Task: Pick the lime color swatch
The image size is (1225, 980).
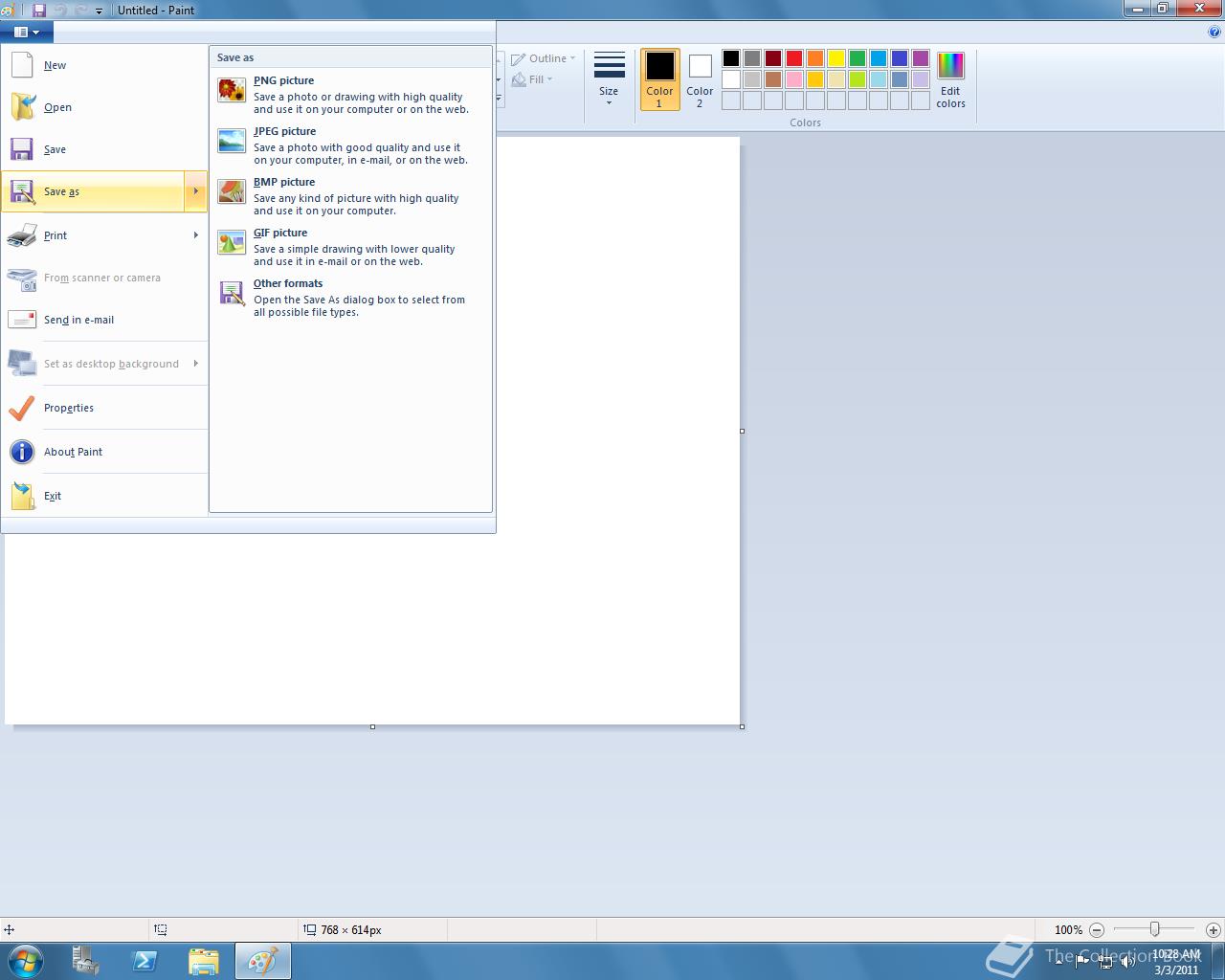Action: [857, 79]
